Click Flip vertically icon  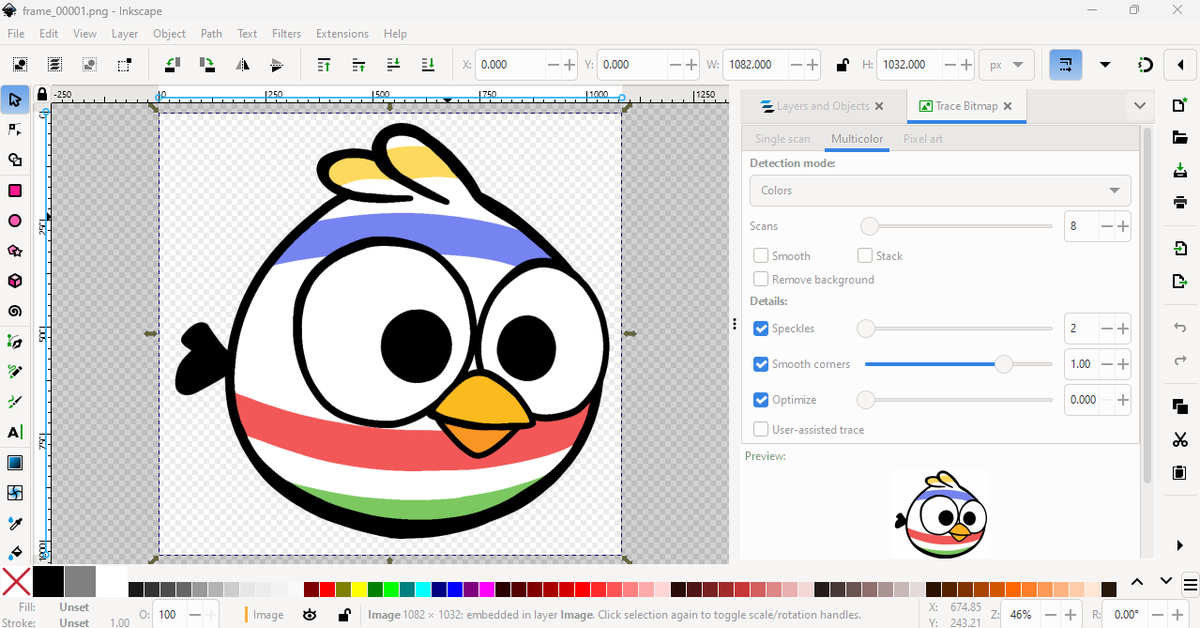coord(277,64)
